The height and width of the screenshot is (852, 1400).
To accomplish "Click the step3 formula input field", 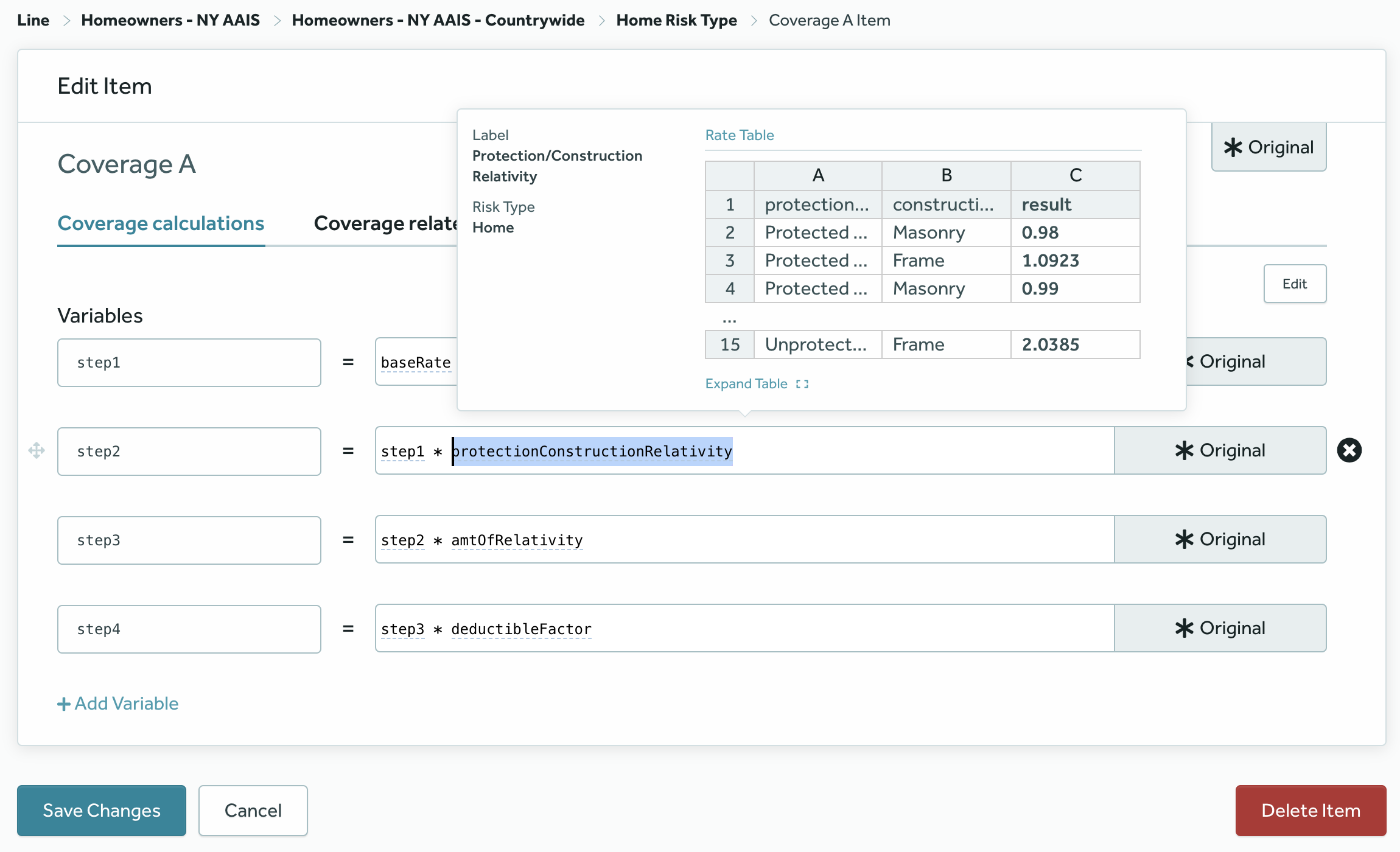I will tap(743, 540).
